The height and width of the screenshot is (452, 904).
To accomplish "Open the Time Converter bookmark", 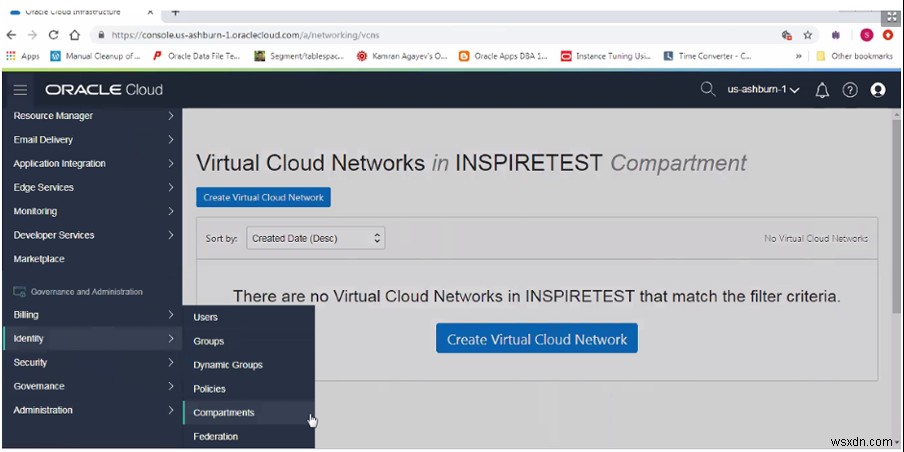I will pos(707,56).
